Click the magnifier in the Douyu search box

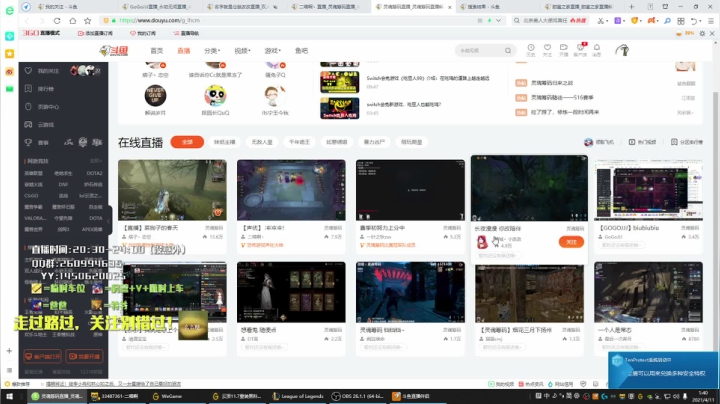point(508,50)
